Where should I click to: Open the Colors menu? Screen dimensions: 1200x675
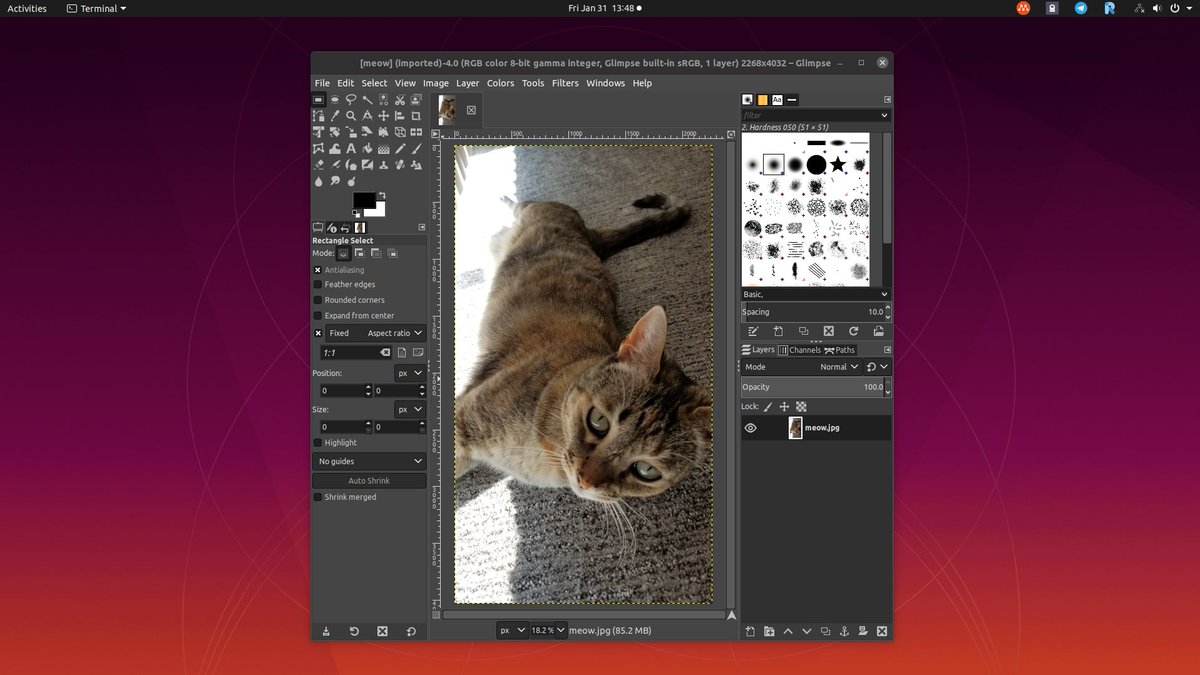(x=500, y=83)
